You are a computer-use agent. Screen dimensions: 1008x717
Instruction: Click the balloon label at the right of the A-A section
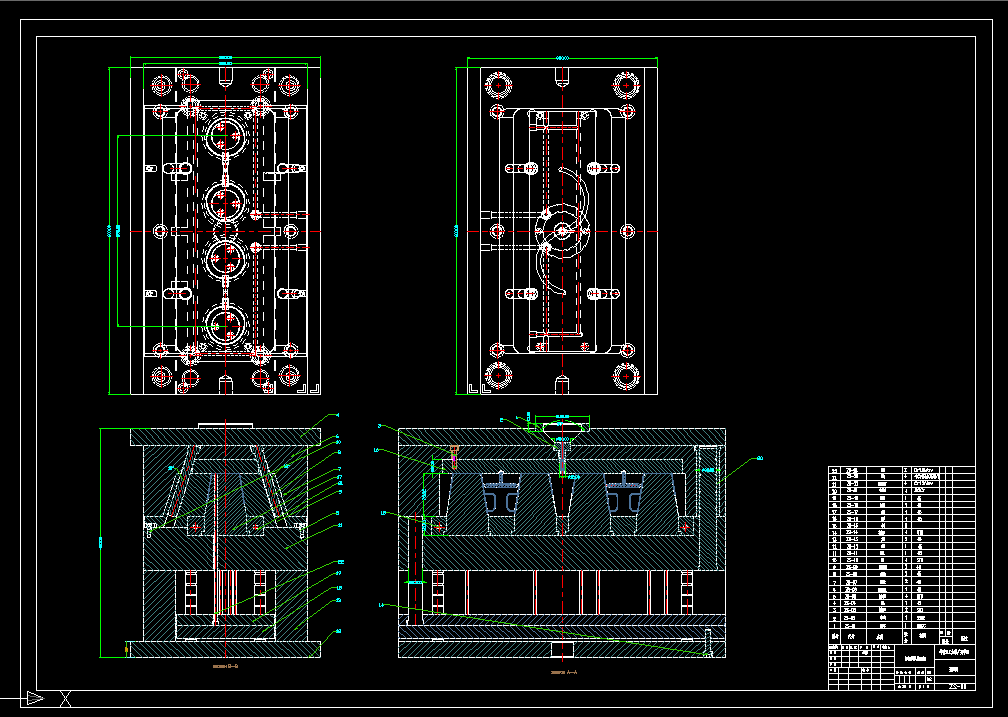759,458
